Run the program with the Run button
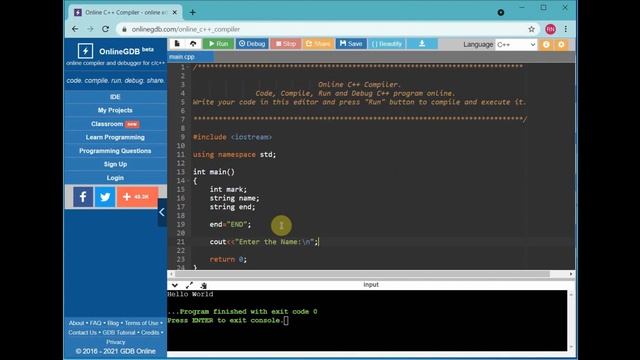This screenshot has width=640, height=360. 218,44
